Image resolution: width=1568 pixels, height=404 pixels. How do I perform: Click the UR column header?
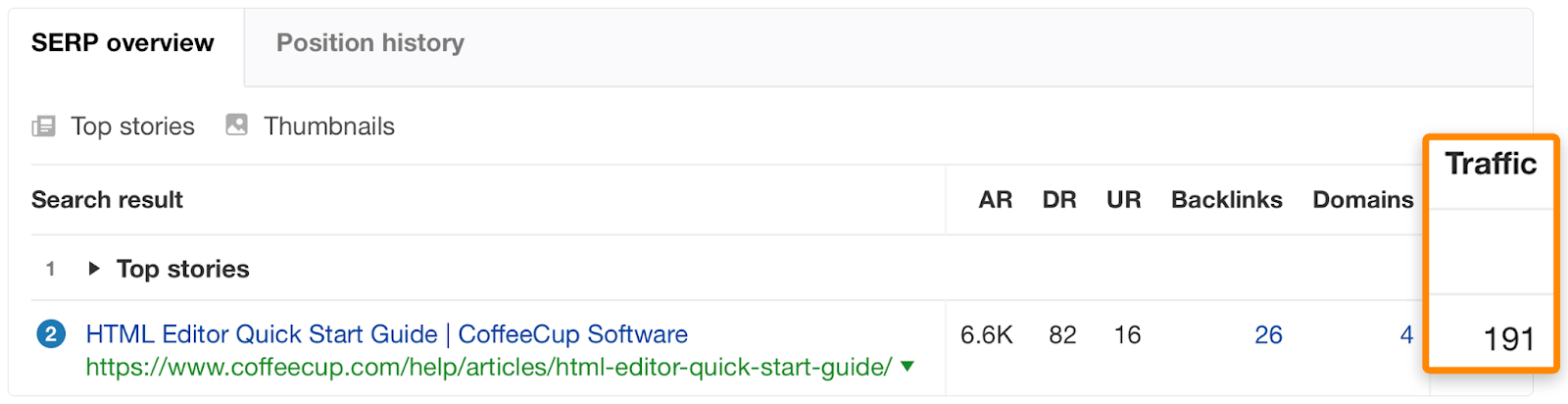pyautogui.click(x=1123, y=200)
